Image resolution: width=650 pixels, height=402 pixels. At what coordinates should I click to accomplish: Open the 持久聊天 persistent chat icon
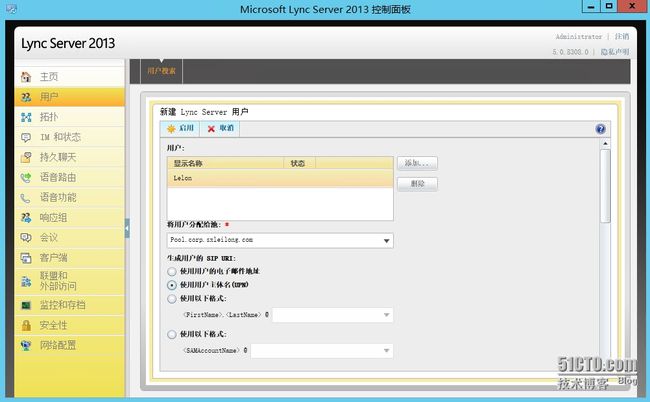click(x=26, y=157)
